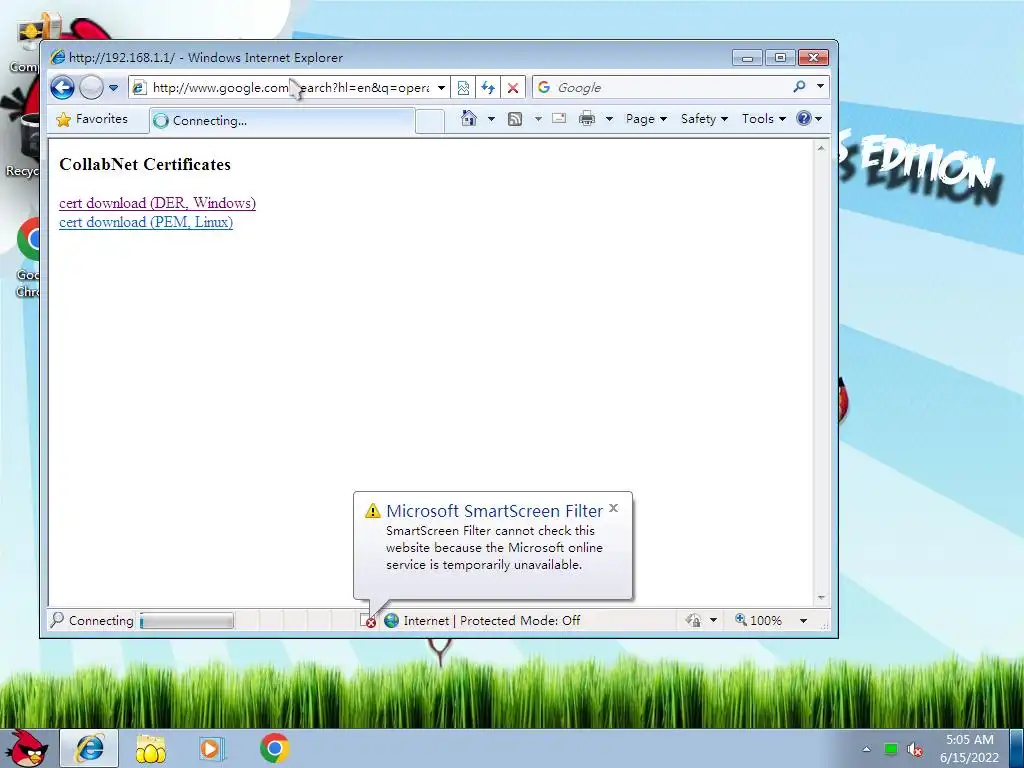This screenshot has width=1024, height=768.
Task: Open the Recycle Bin desktop icon
Action: (x=25, y=145)
